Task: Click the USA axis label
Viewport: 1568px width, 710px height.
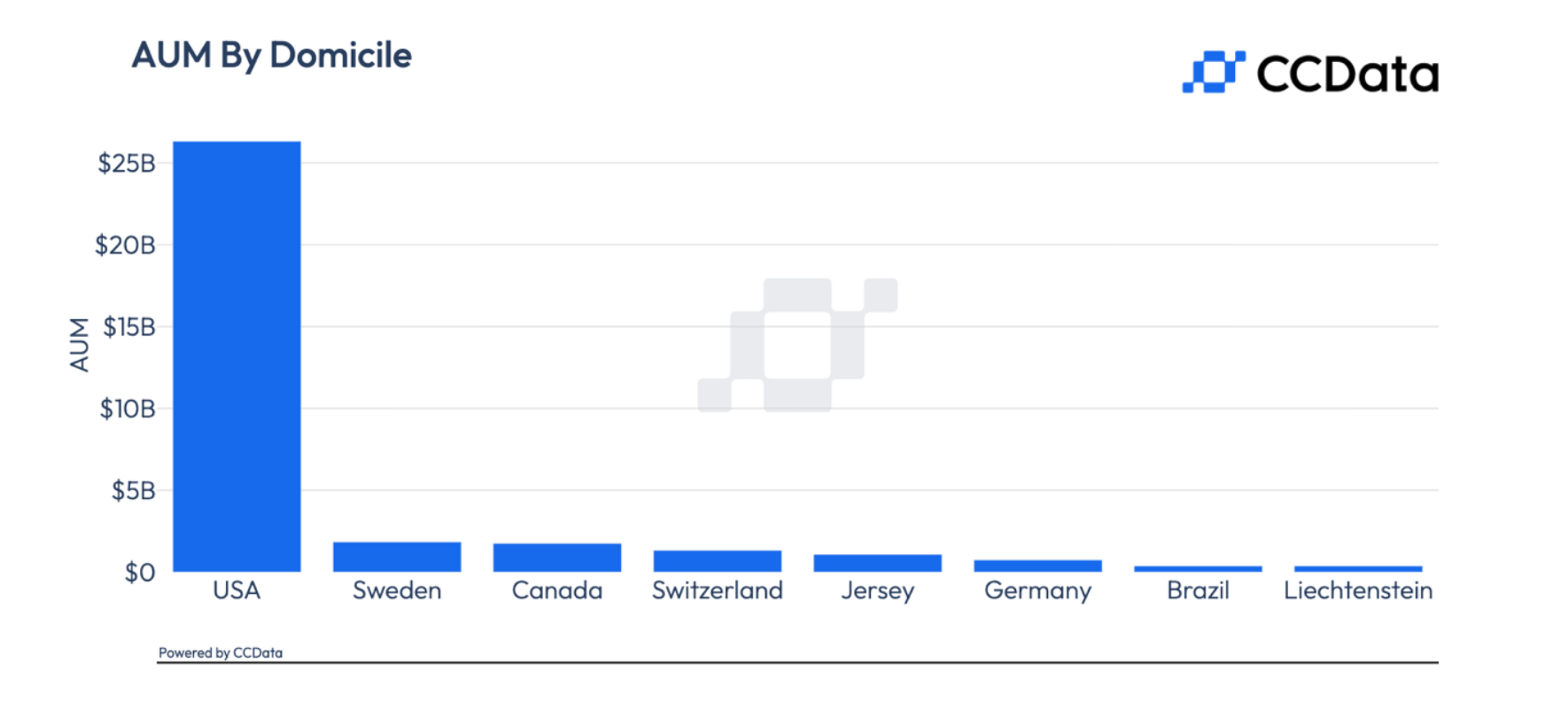Action: (x=237, y=590)
